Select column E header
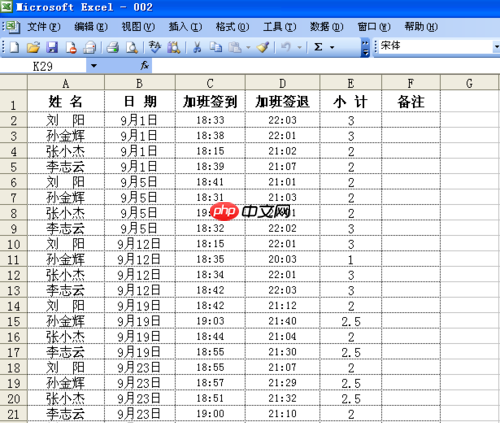 (x=350, y=83)
